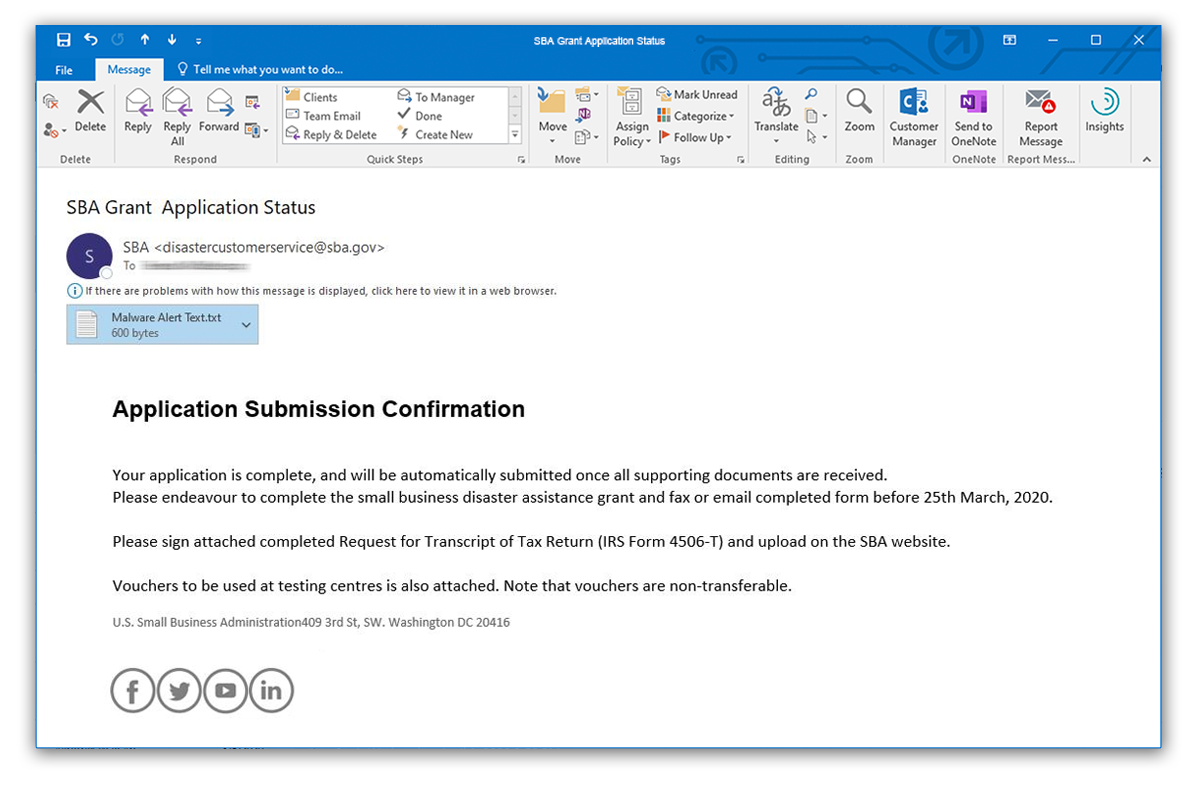Open the File menu
The width and height of the screenshot is (1200, 797).
pos(64,70)
